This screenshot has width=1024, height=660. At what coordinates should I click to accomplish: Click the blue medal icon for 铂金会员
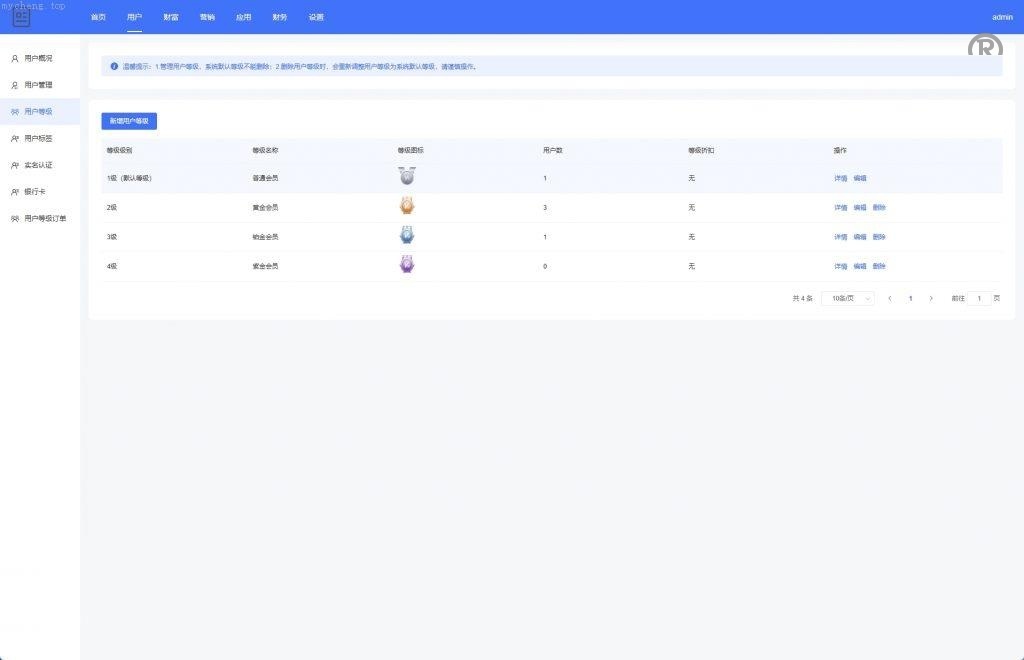[406, 236]
